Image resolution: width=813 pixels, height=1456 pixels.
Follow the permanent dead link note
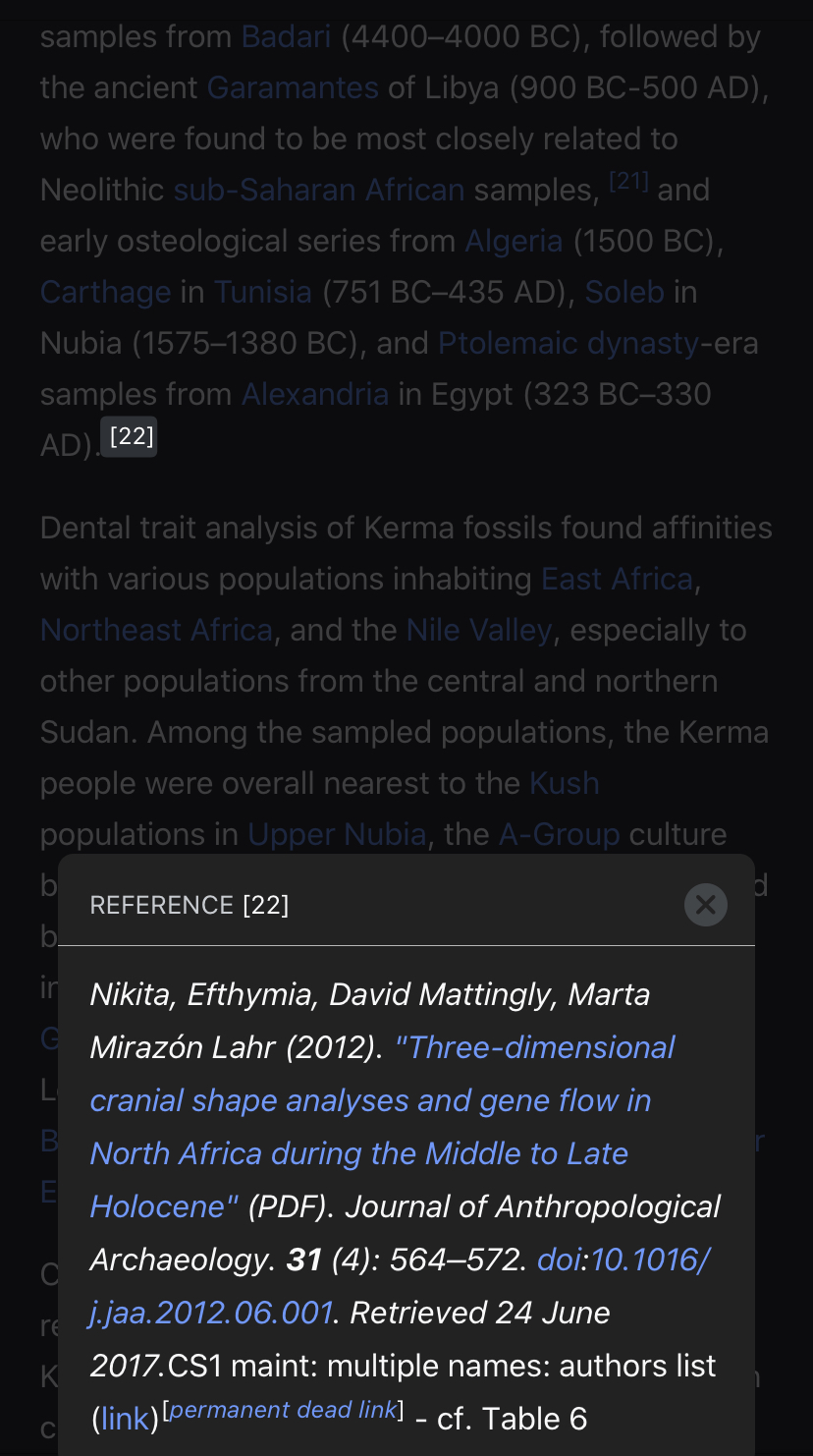tap(282, 1410)
